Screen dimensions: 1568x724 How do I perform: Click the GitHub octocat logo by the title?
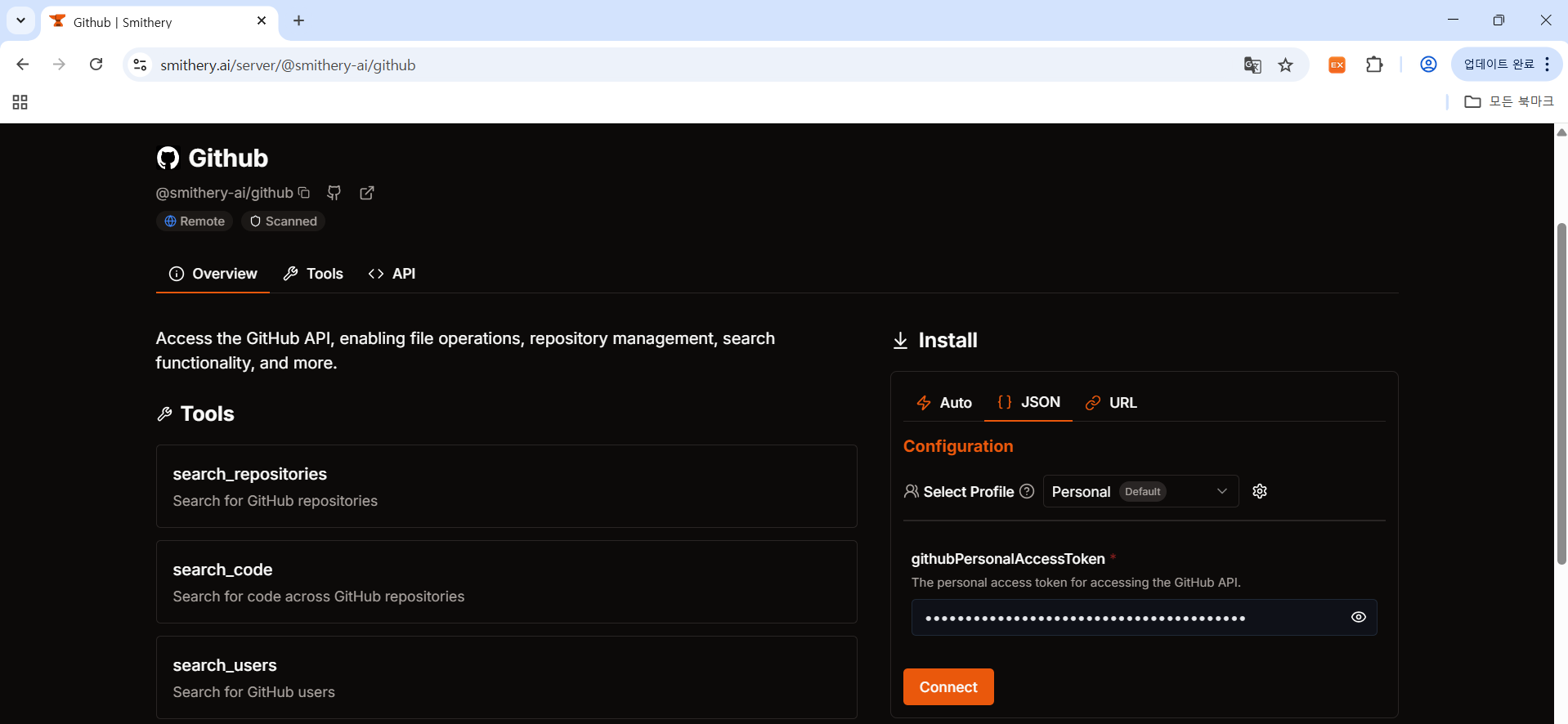pyautogui.click(x=168, y=159)
